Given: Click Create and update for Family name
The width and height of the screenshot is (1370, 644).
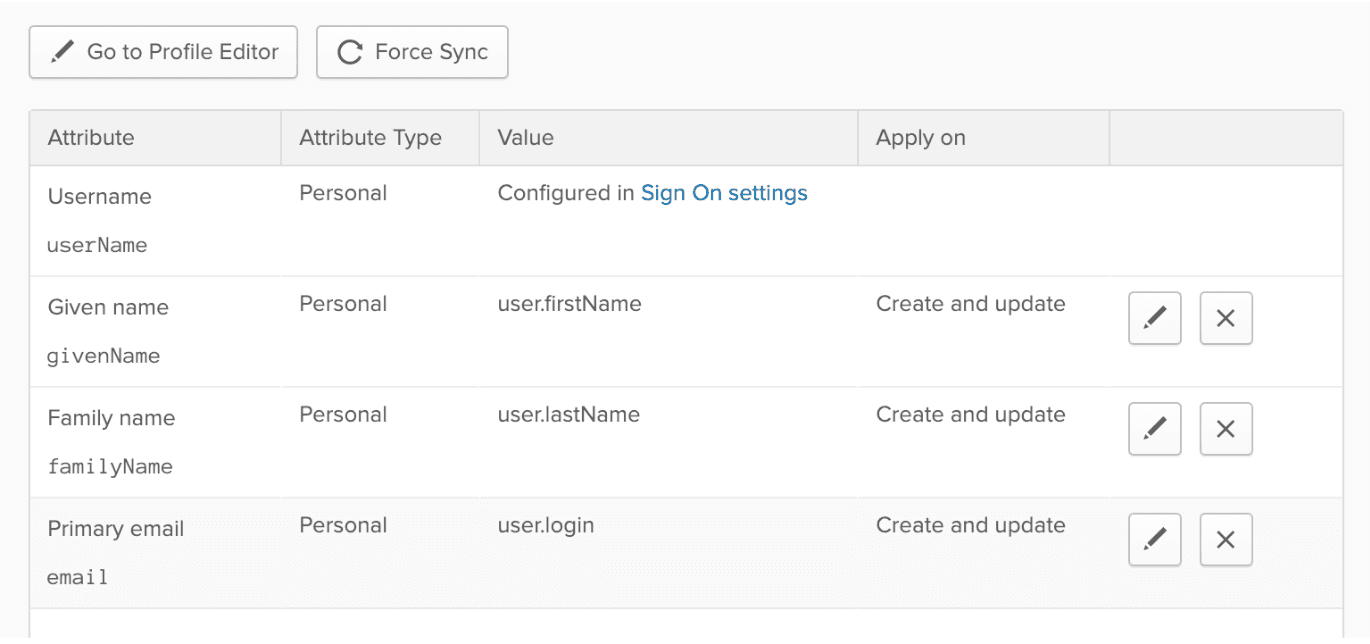Looking at the screenshot, I should 970,414.
